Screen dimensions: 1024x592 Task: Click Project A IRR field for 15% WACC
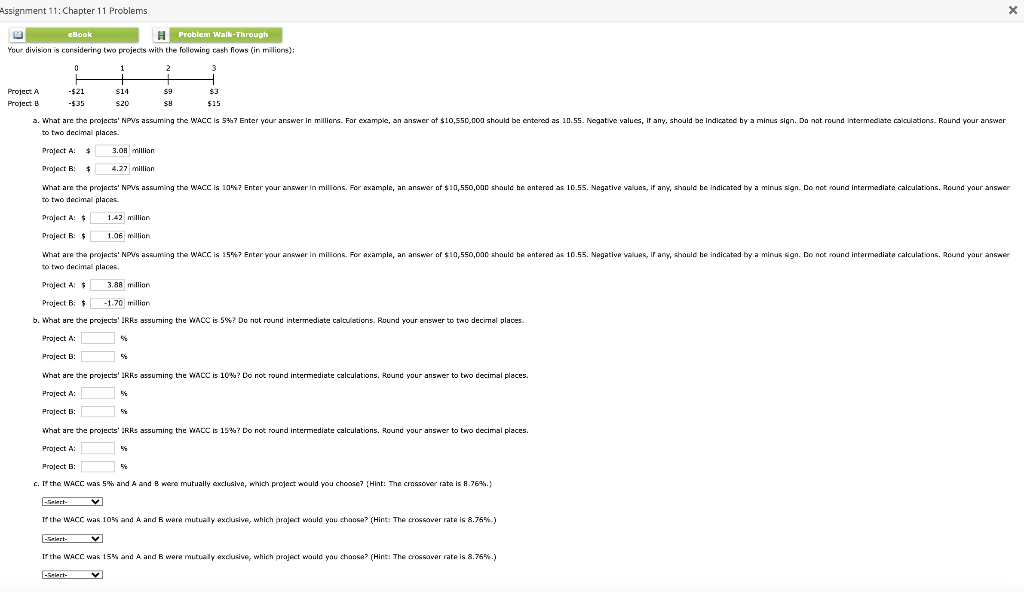(98, 448)
